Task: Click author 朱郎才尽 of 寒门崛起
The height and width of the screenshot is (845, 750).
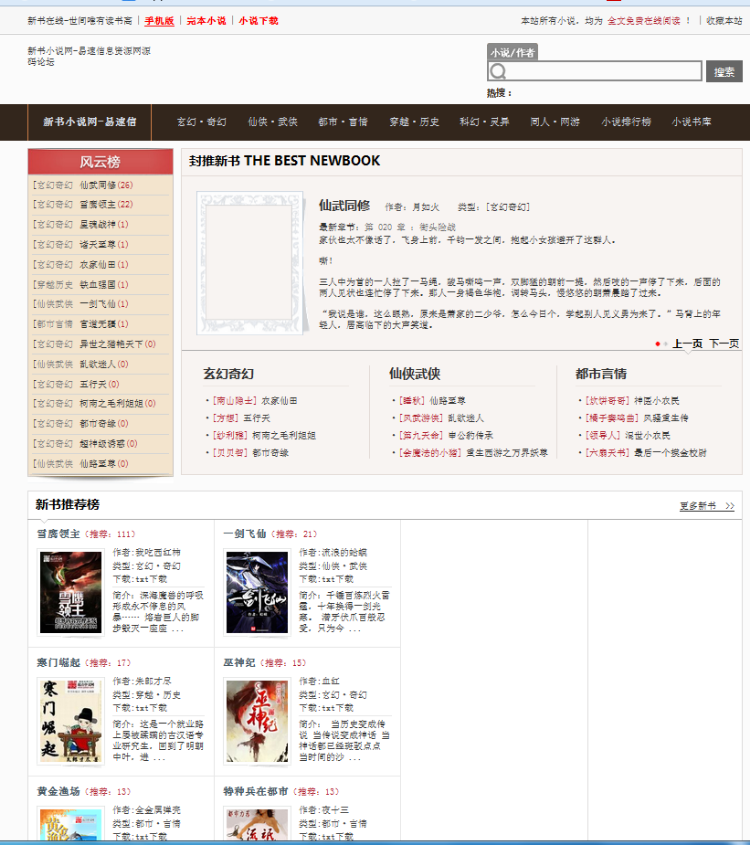Action: [x=154, y=681]
